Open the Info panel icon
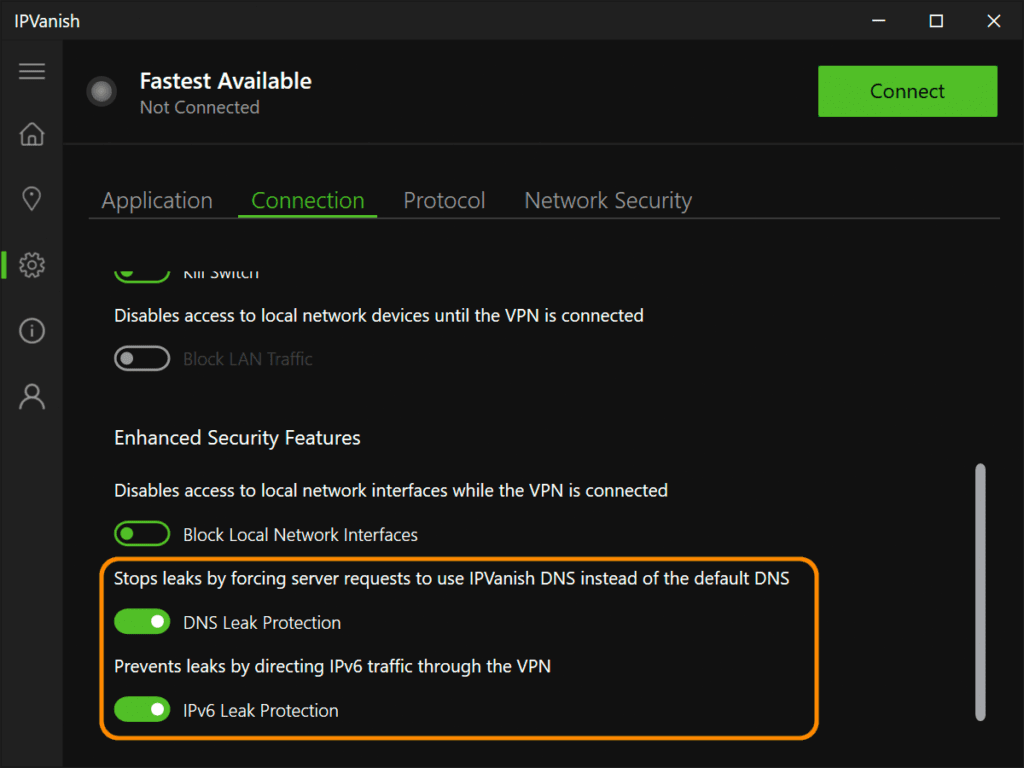This screenshot has width=1024, height=768. click(31, 330)
